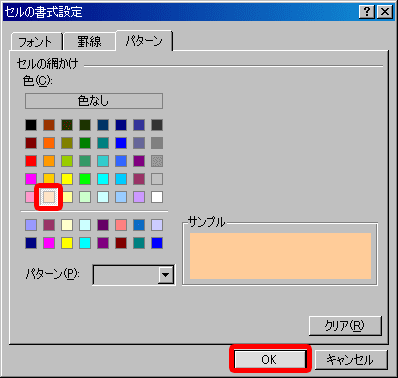Select the パターン tab
The height and width of the screenshot is (378, 398).
pyautogui.click(x=144, y=41)
